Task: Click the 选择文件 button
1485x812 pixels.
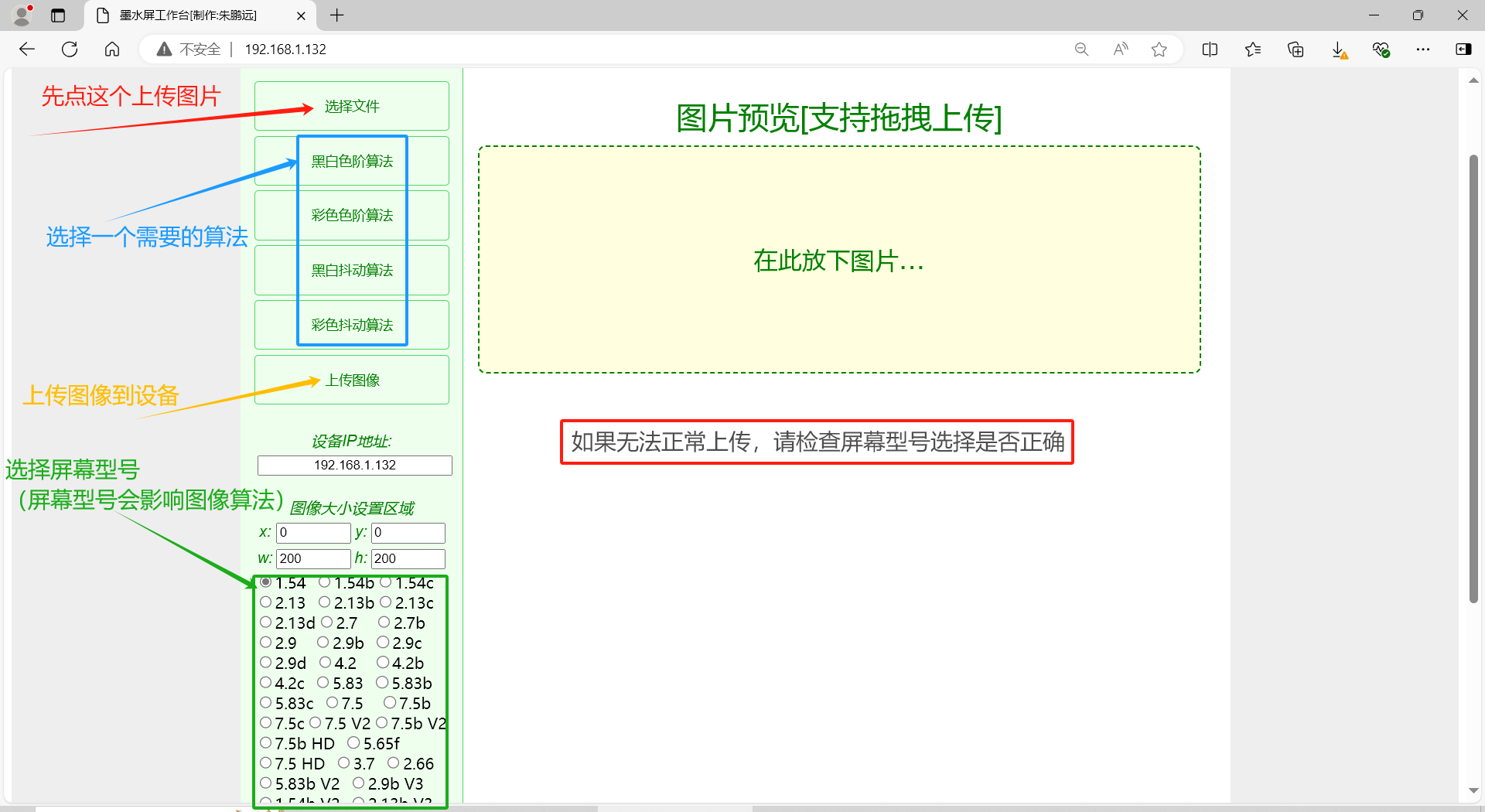Action: pos(352,106)
